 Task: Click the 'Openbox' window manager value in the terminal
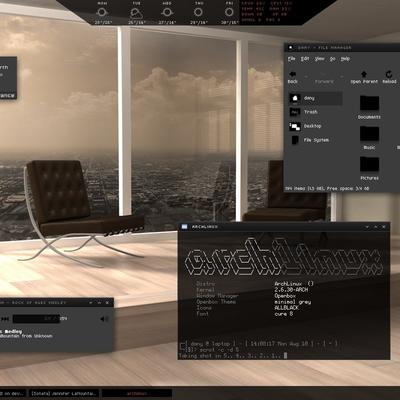pyautogui.click(x=285, y=296)
